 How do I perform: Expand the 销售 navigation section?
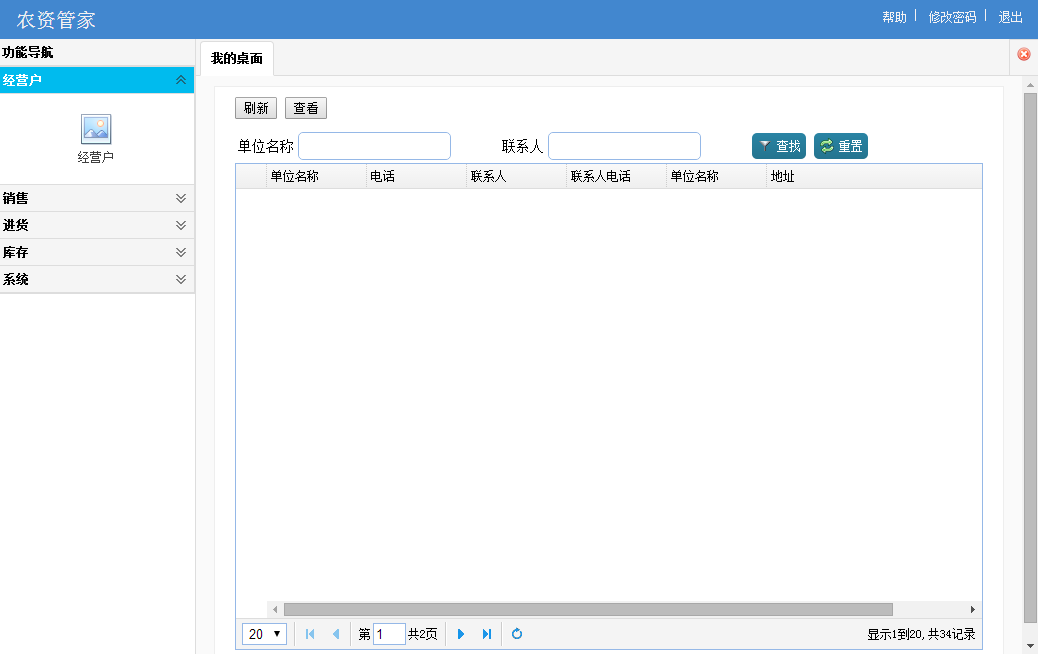[181, 198]
